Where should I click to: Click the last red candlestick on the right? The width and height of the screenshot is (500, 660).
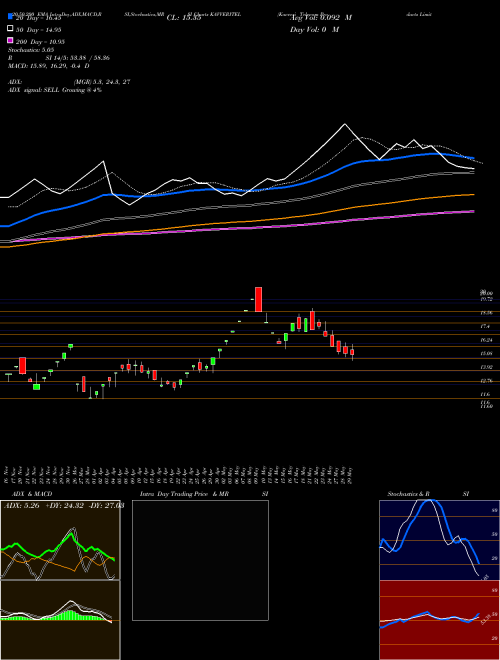click(352, 352)
